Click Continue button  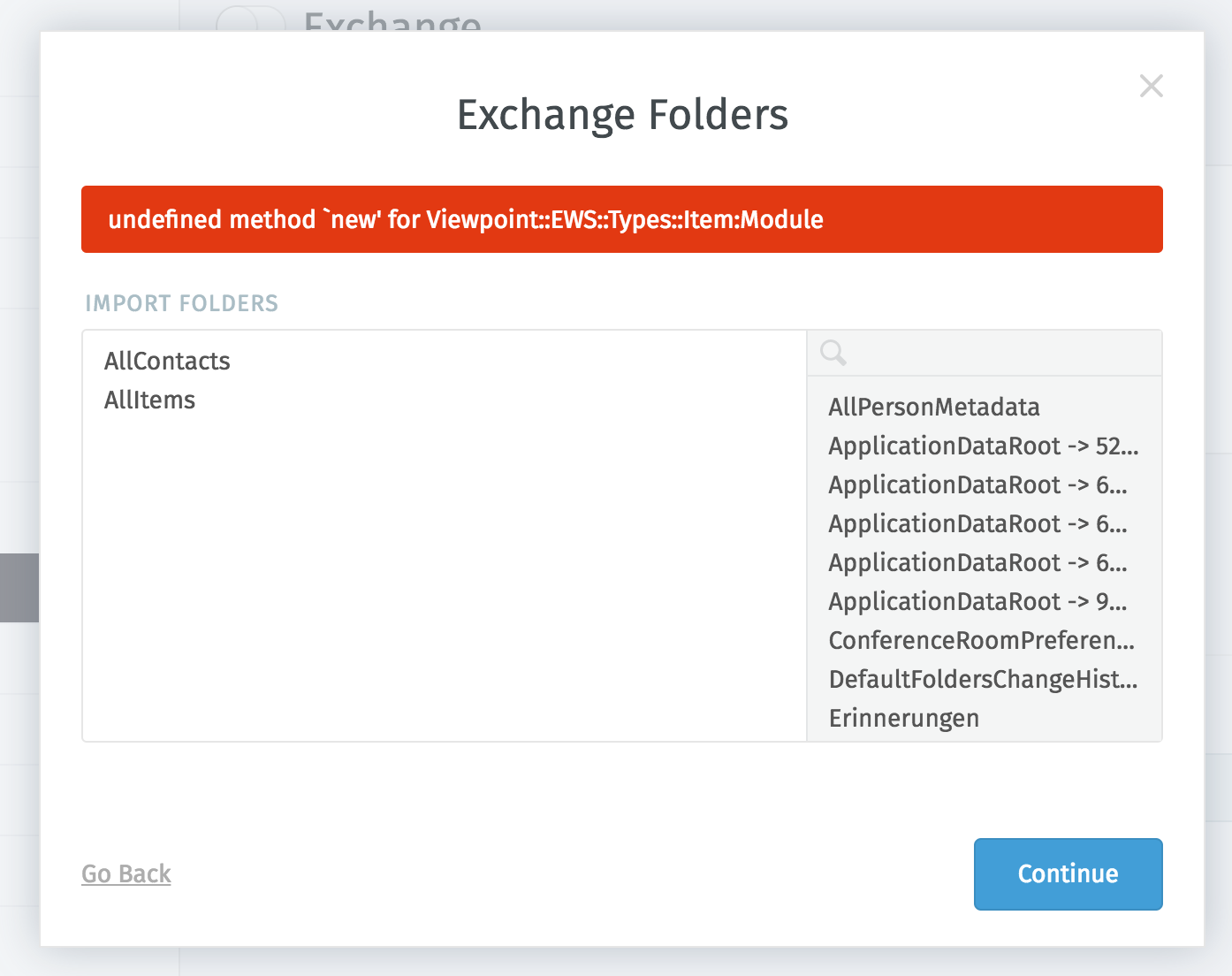[x=1068, y=873]
